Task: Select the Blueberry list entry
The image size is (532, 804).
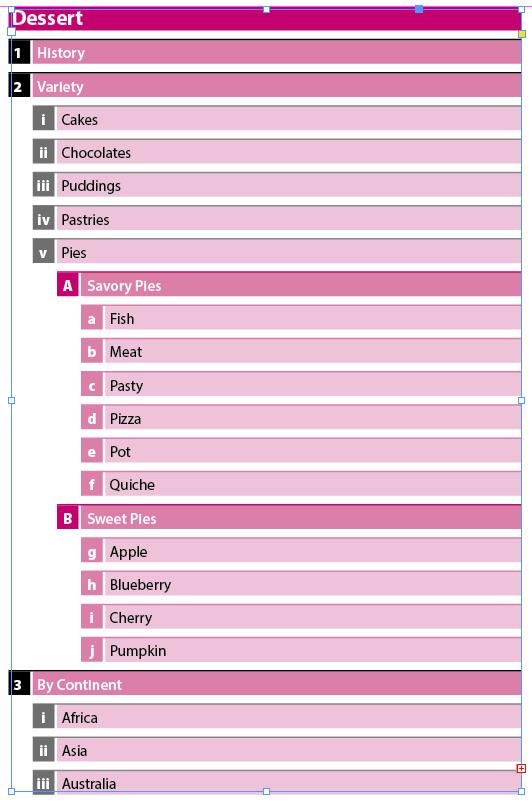Action: (x=301, y=585)
